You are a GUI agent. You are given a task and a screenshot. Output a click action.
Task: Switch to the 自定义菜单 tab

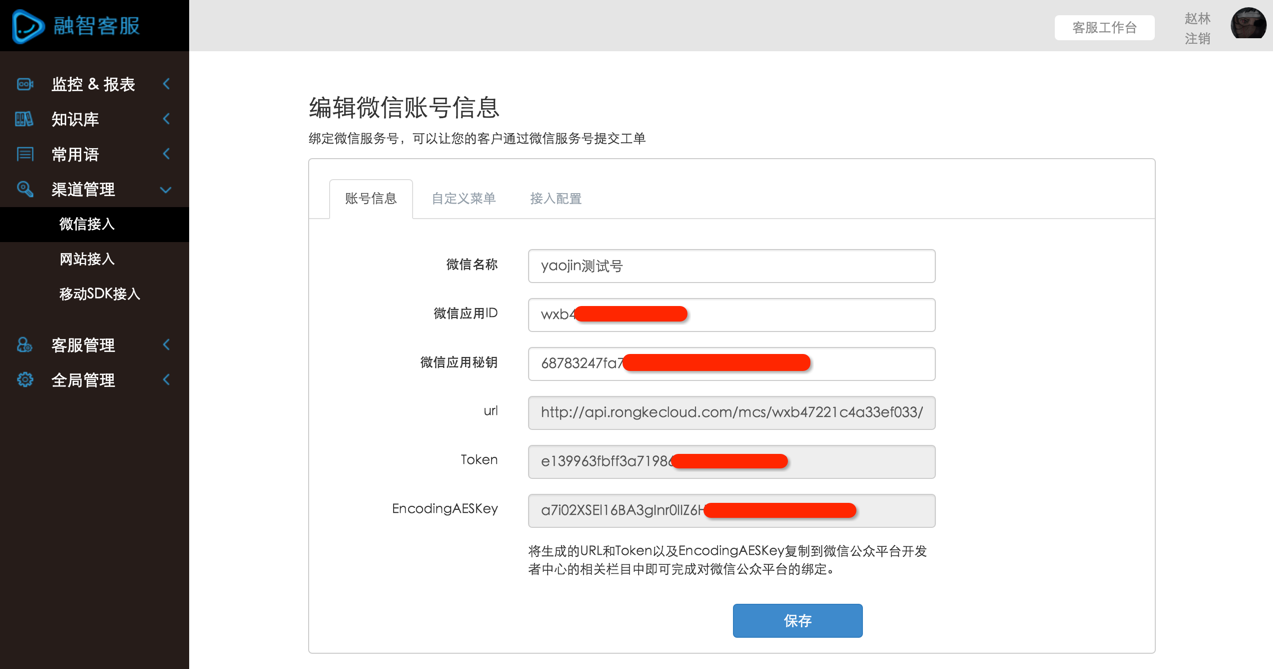pos(463,199)
